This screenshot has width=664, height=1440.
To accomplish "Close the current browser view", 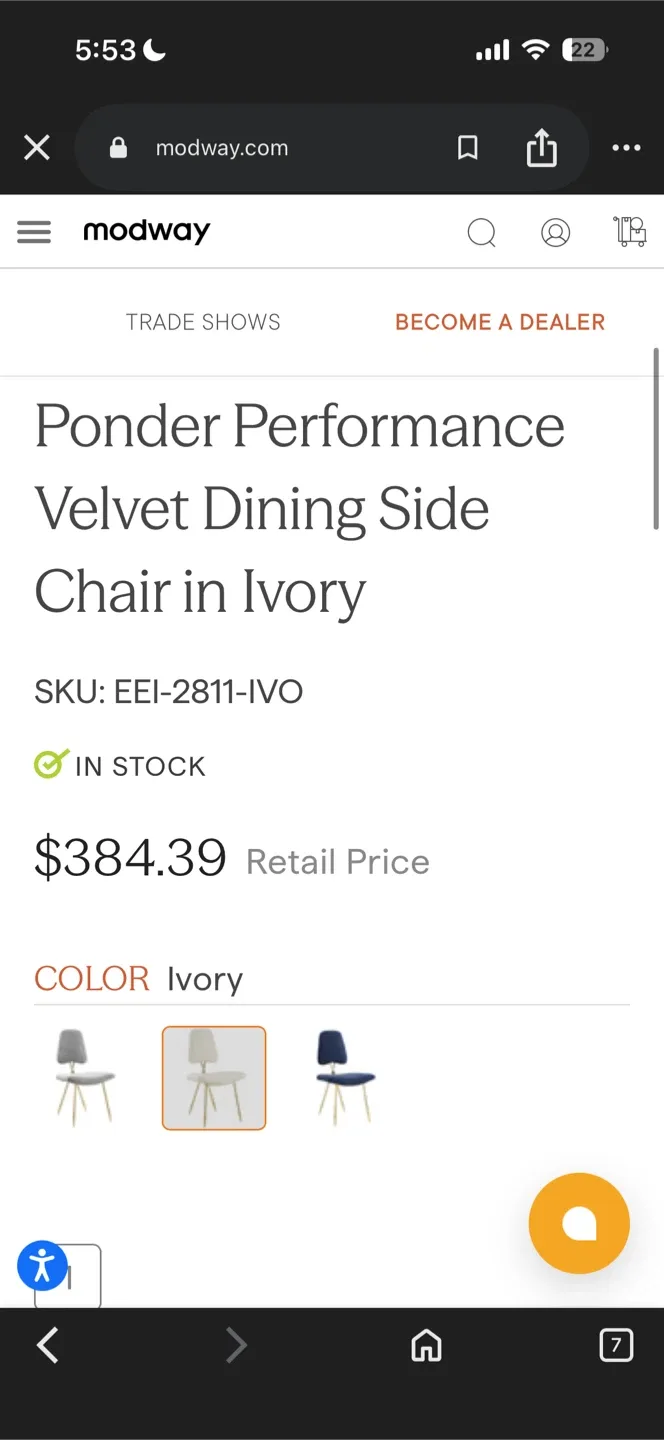I will click(x=36, y=147).
